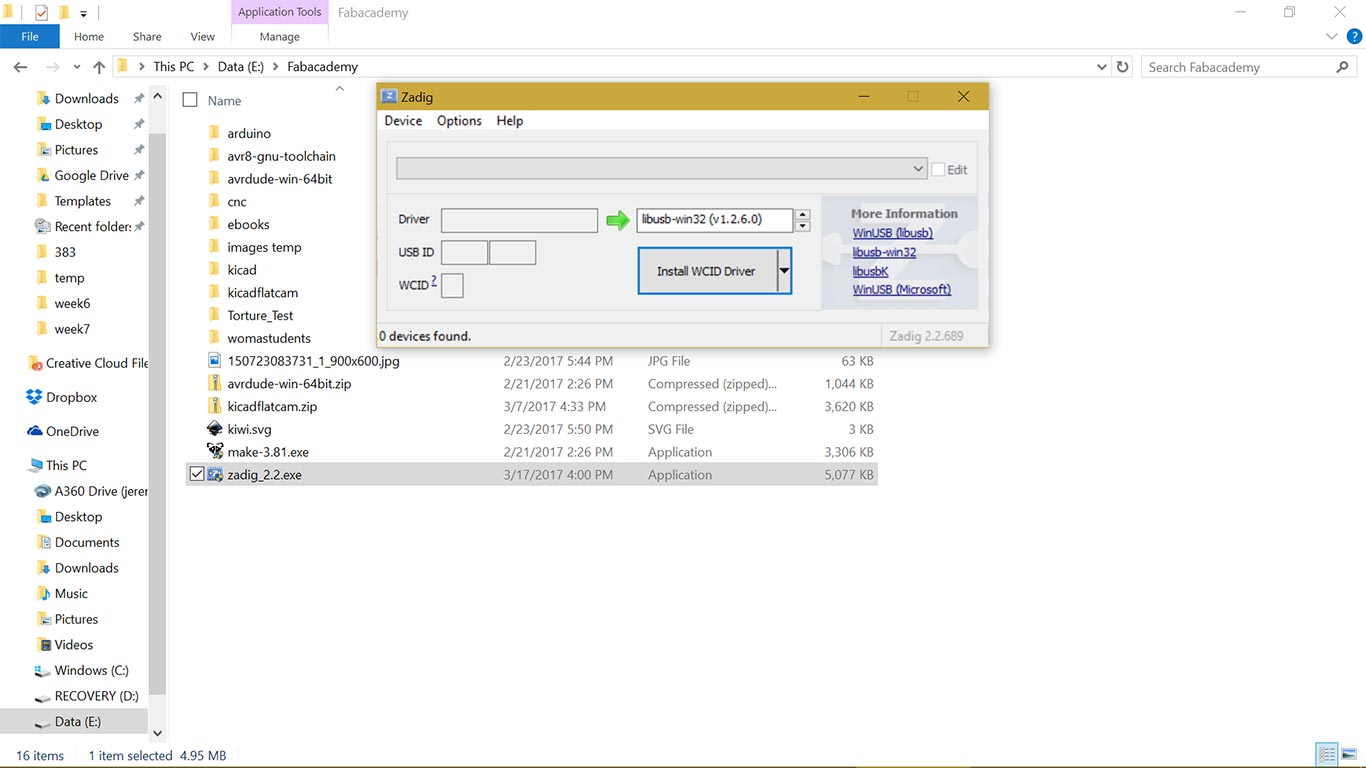Open the Torture_Test folder
This screenshot has width=1366, height=768.
coord(260,315)
